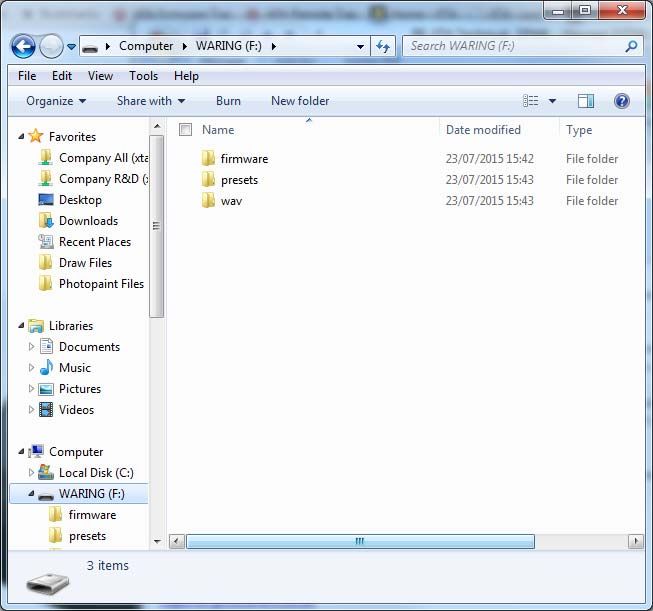The image size is (653, 611).
Task: Select the Videos film icon
Action: [46, 409]
